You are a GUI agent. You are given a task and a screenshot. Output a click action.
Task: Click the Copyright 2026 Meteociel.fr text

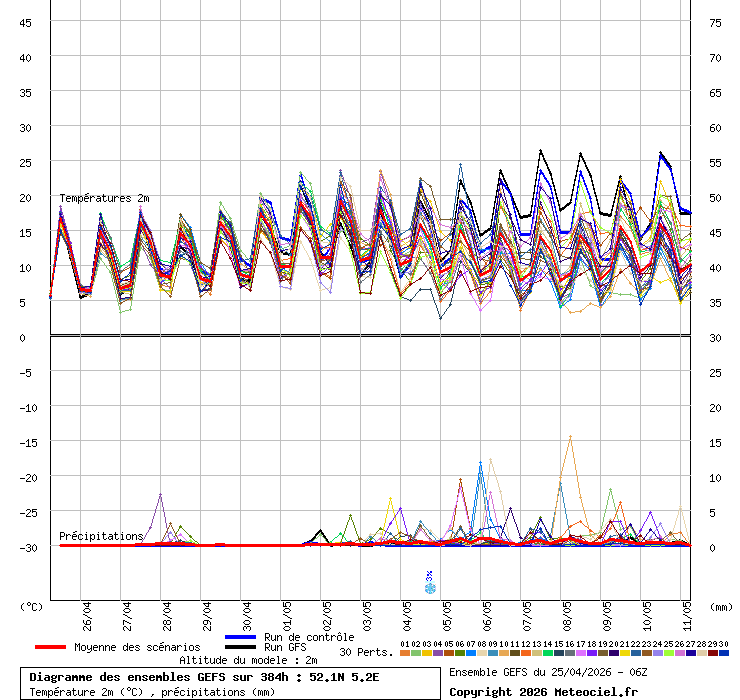point(543,692)
